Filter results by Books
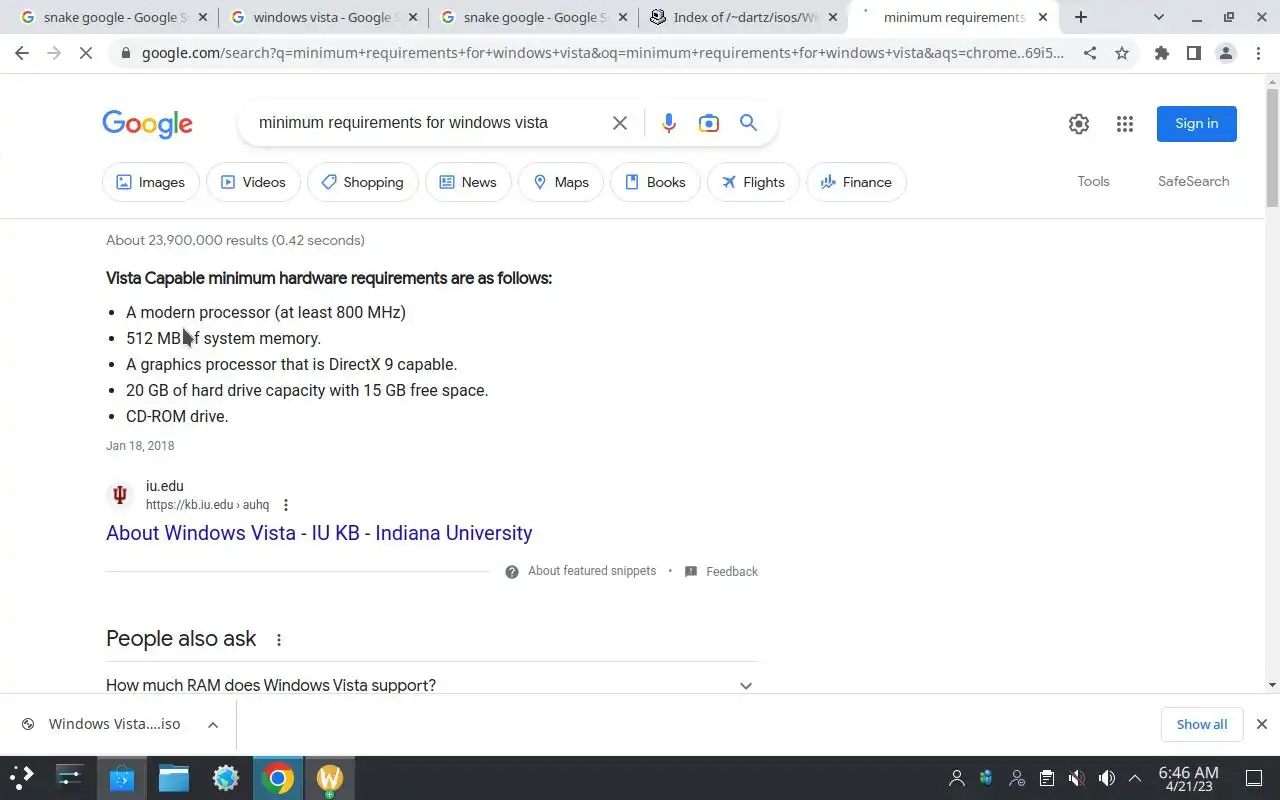 coord(655,182)
